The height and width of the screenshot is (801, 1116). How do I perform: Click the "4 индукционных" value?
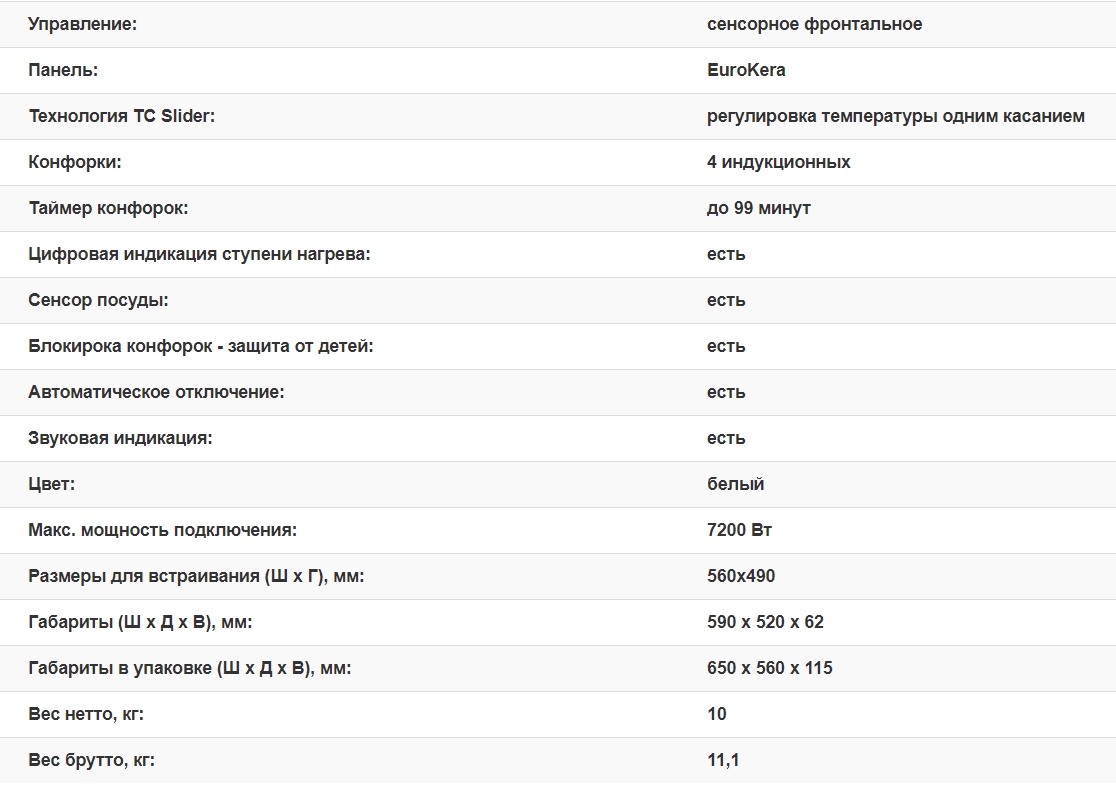click(x=778, y=162)
